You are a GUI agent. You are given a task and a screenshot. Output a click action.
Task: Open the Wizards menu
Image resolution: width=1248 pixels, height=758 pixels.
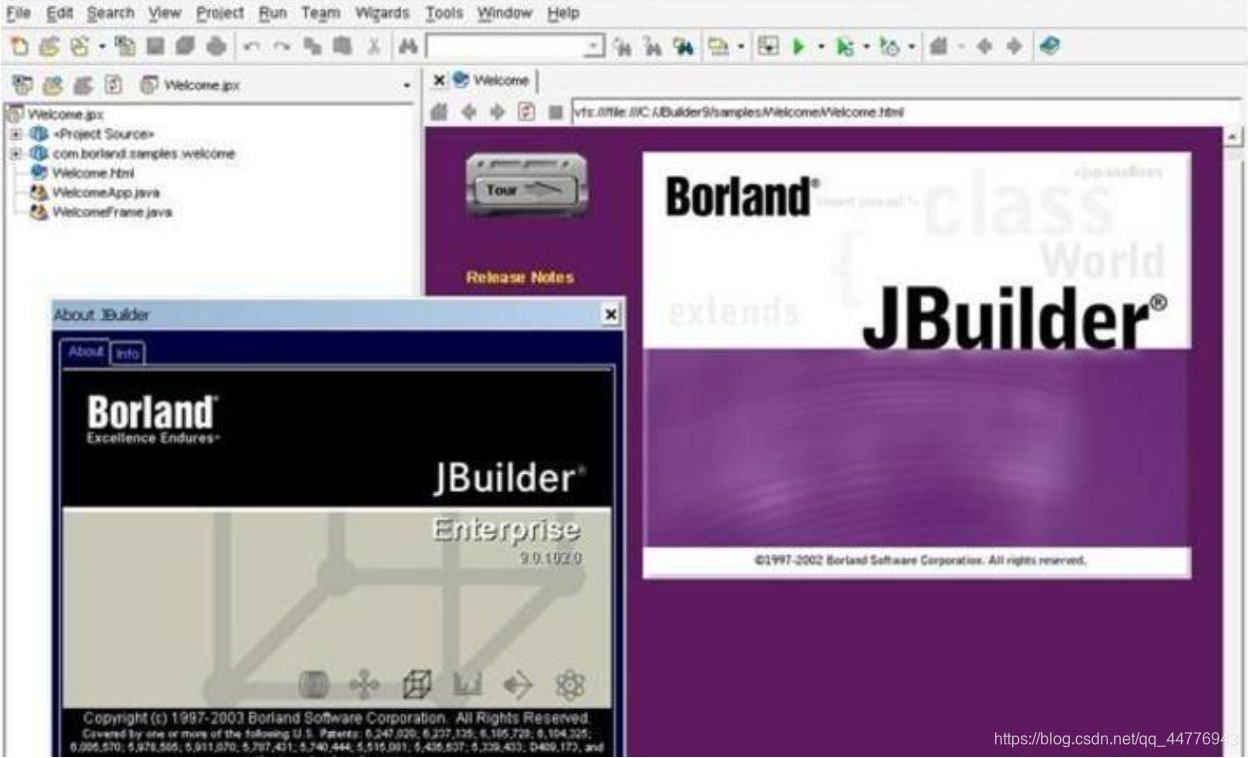pyautogui.click(x=382, y=13)
